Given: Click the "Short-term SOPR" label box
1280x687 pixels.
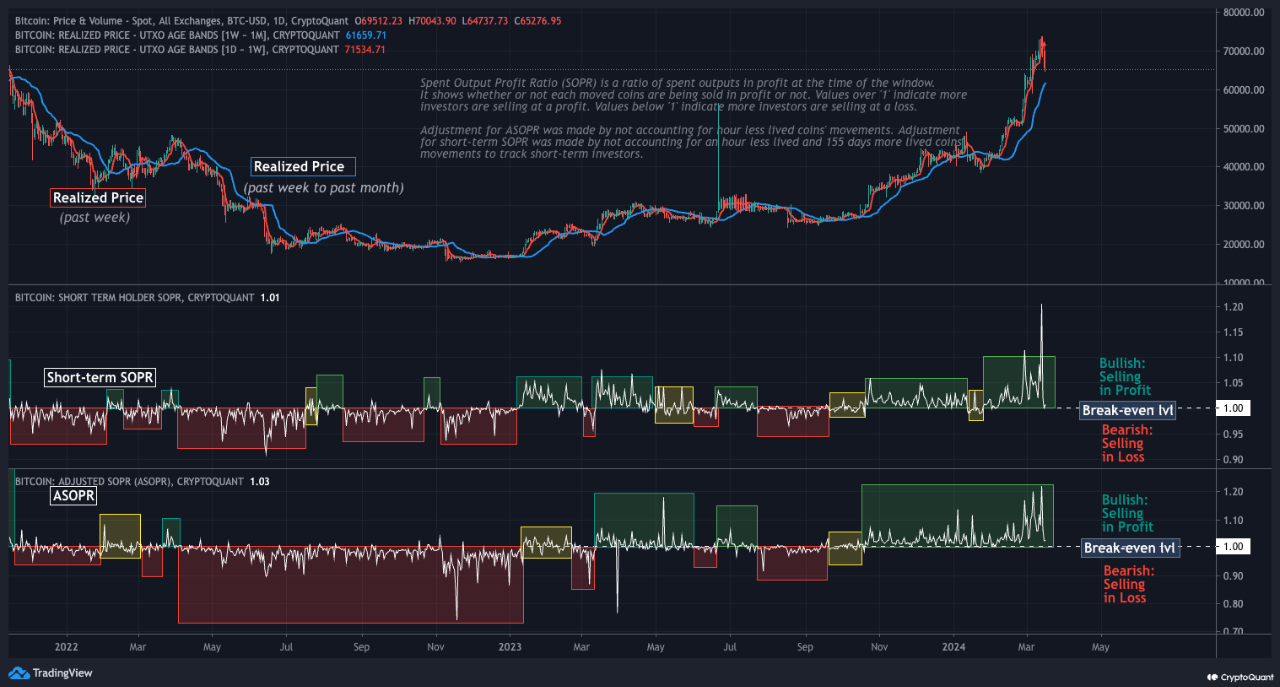Looking at the screenshot, I should (x=99, y=377).
